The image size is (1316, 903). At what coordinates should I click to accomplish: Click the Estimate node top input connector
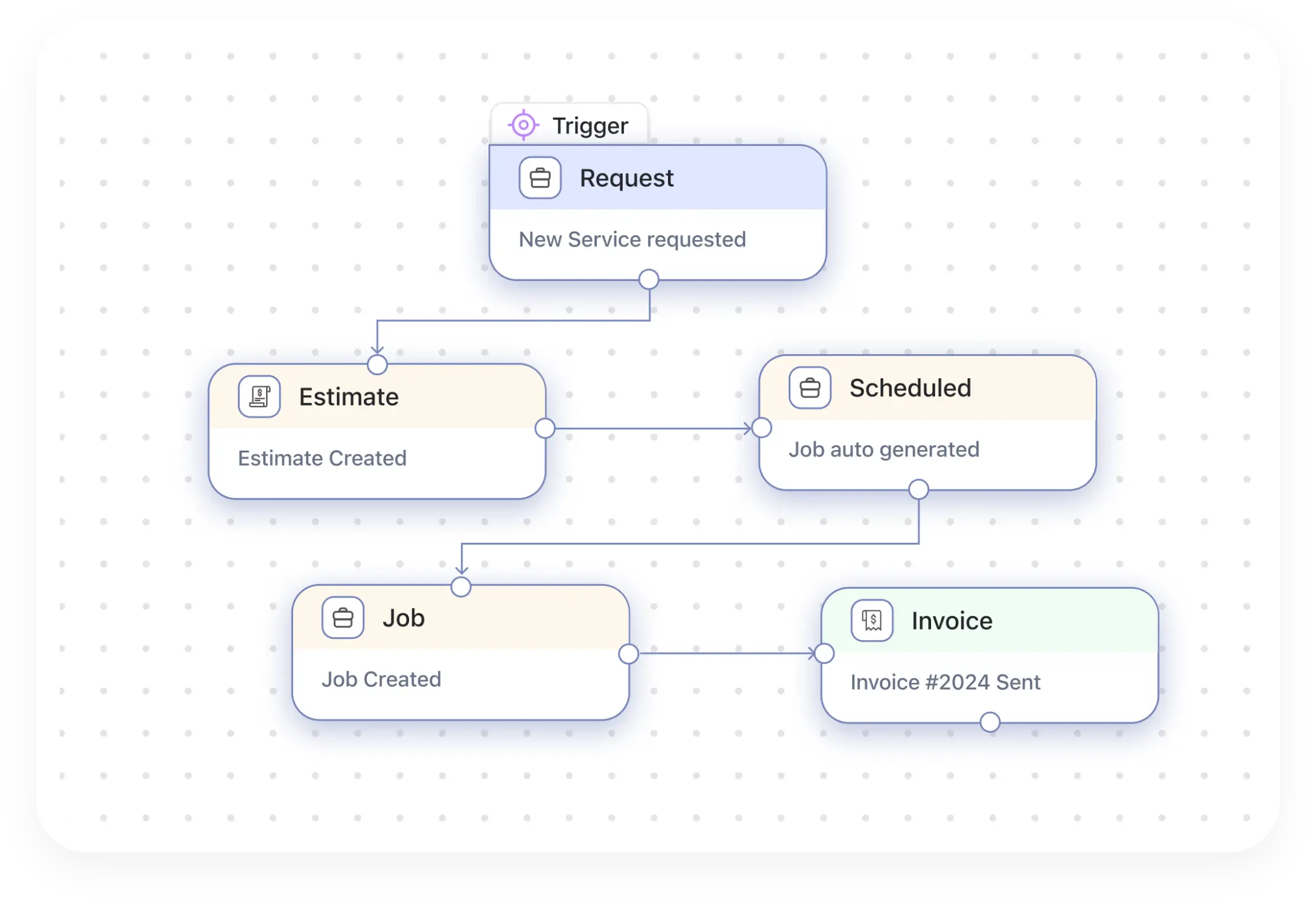pyautogui.click(x=377, y=364)
